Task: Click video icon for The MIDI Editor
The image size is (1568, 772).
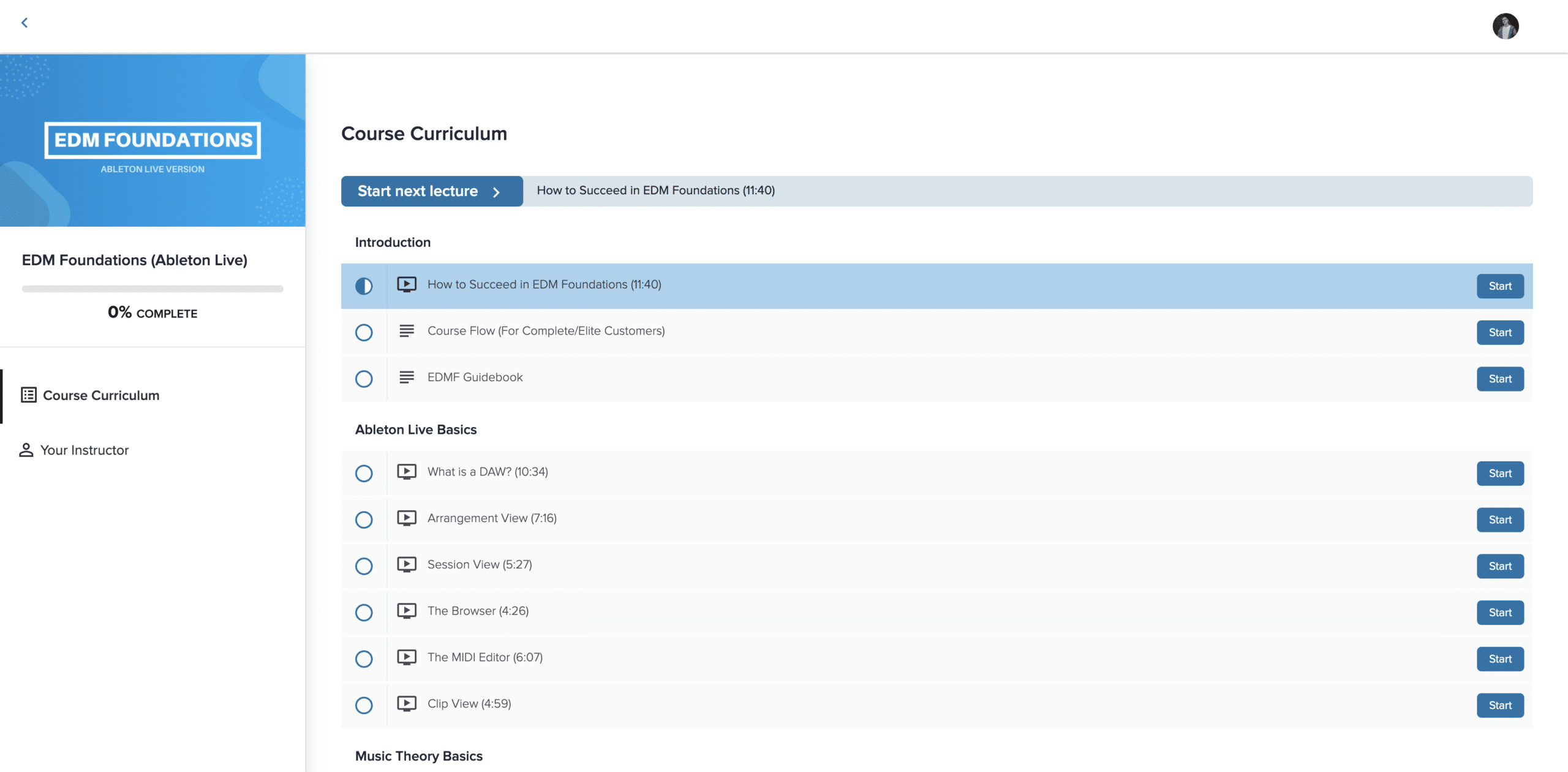Action: (407, 657)
